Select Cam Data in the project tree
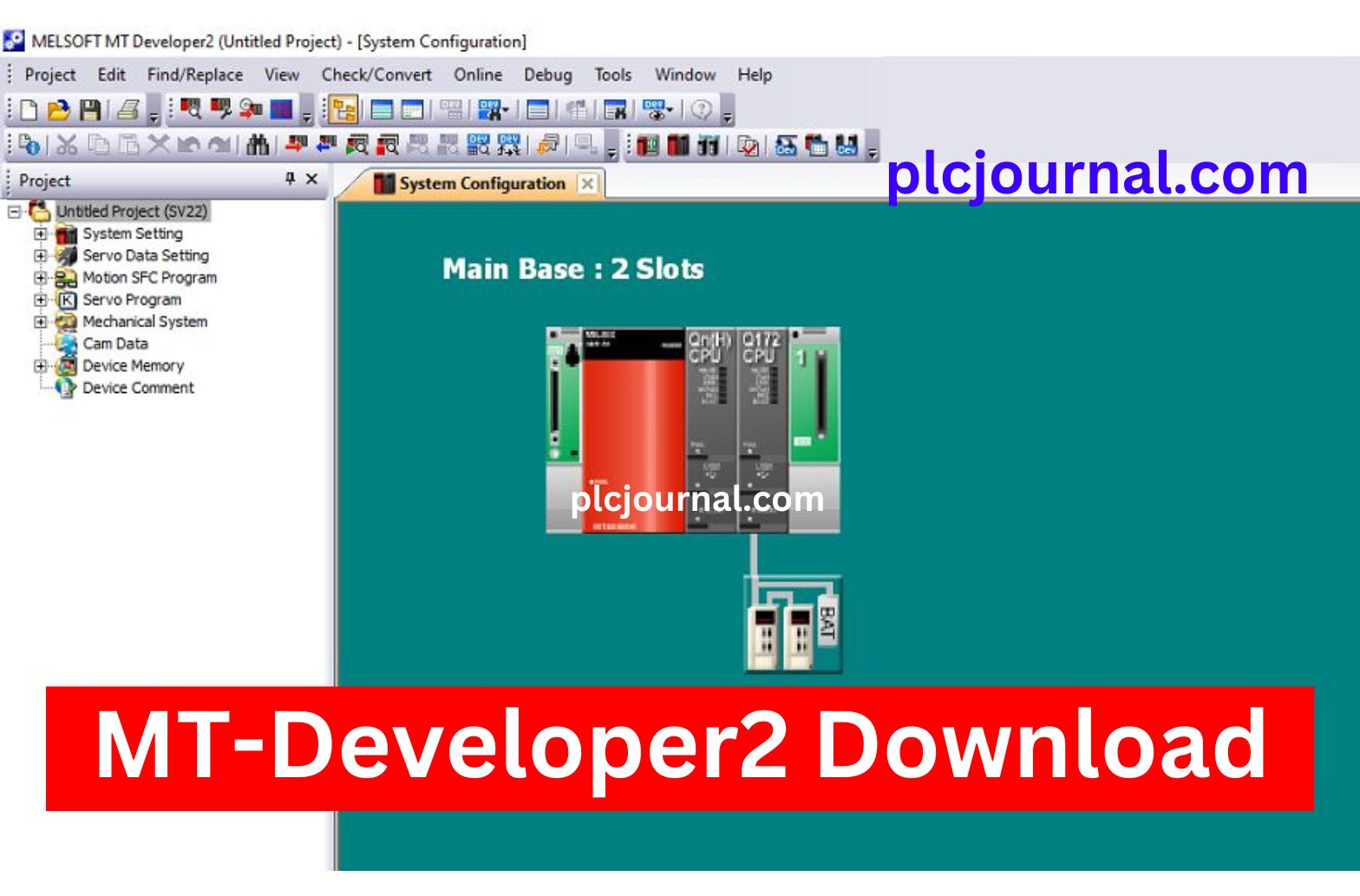The image size is (1360, 896). (115, 344)
